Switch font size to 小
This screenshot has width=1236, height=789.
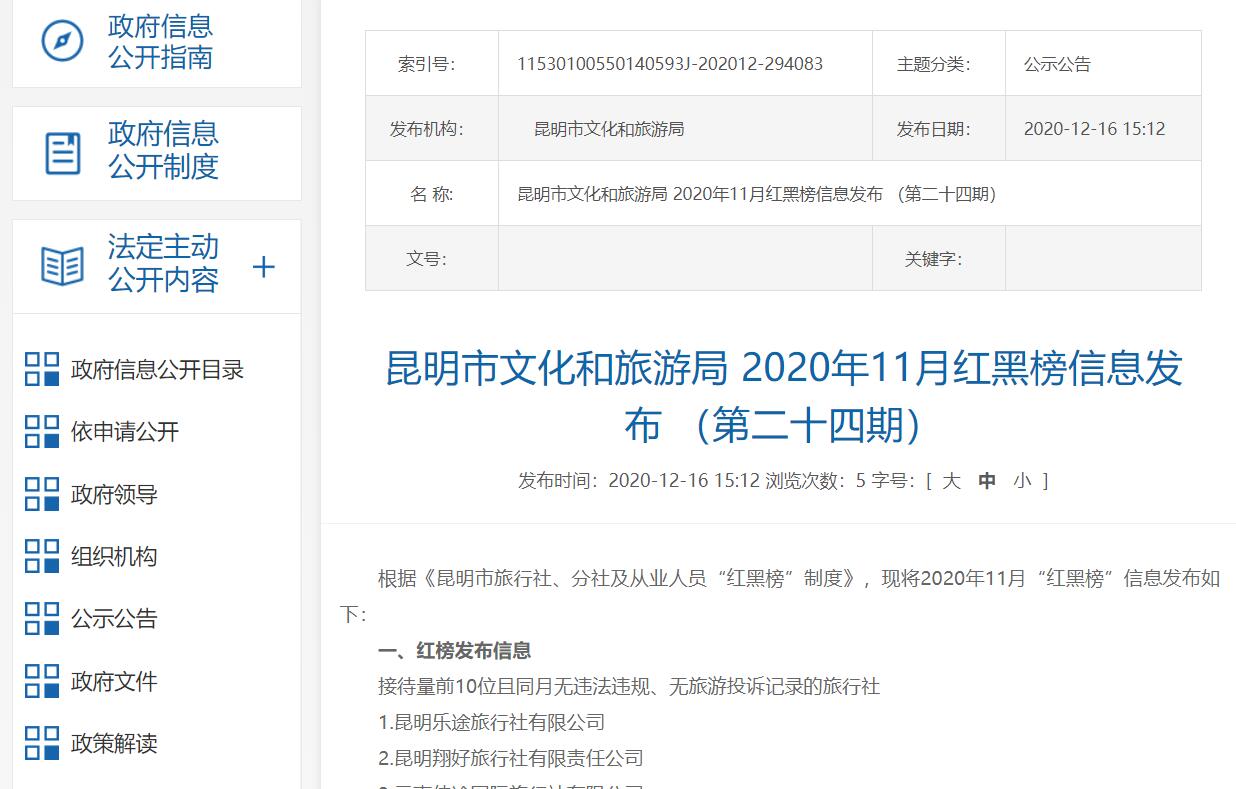(x=1021, y=480)
